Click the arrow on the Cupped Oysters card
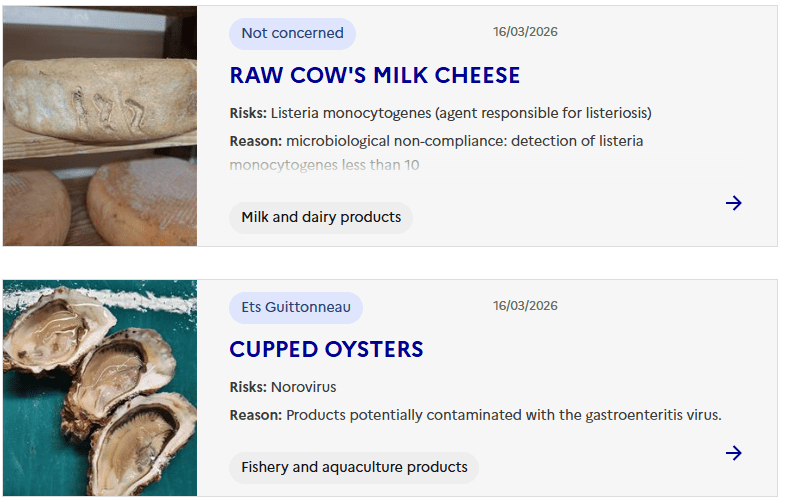The height and width of the screenshot is (503, 786). pos(734,453)
